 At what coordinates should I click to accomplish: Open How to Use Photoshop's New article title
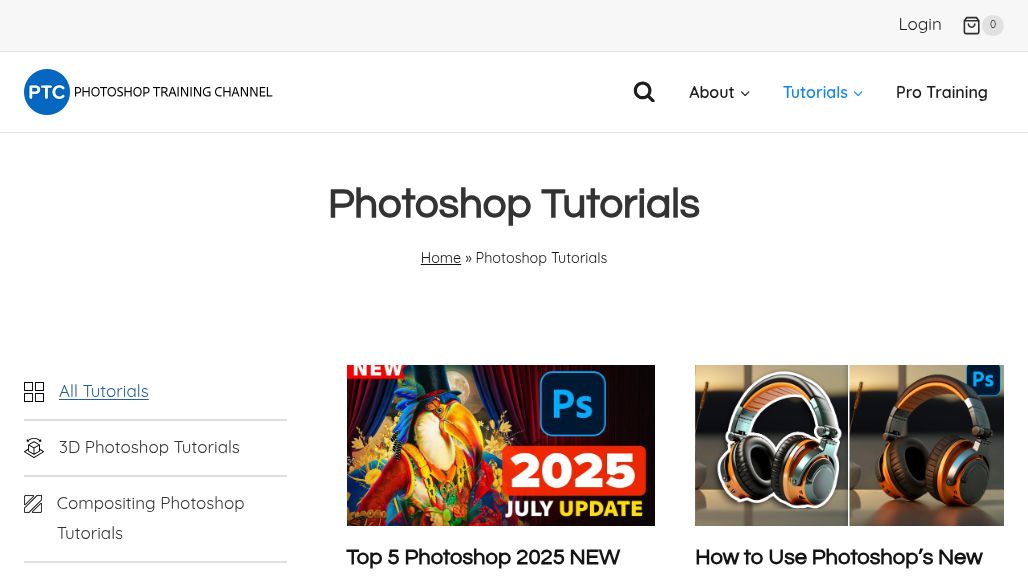[839, 558]
